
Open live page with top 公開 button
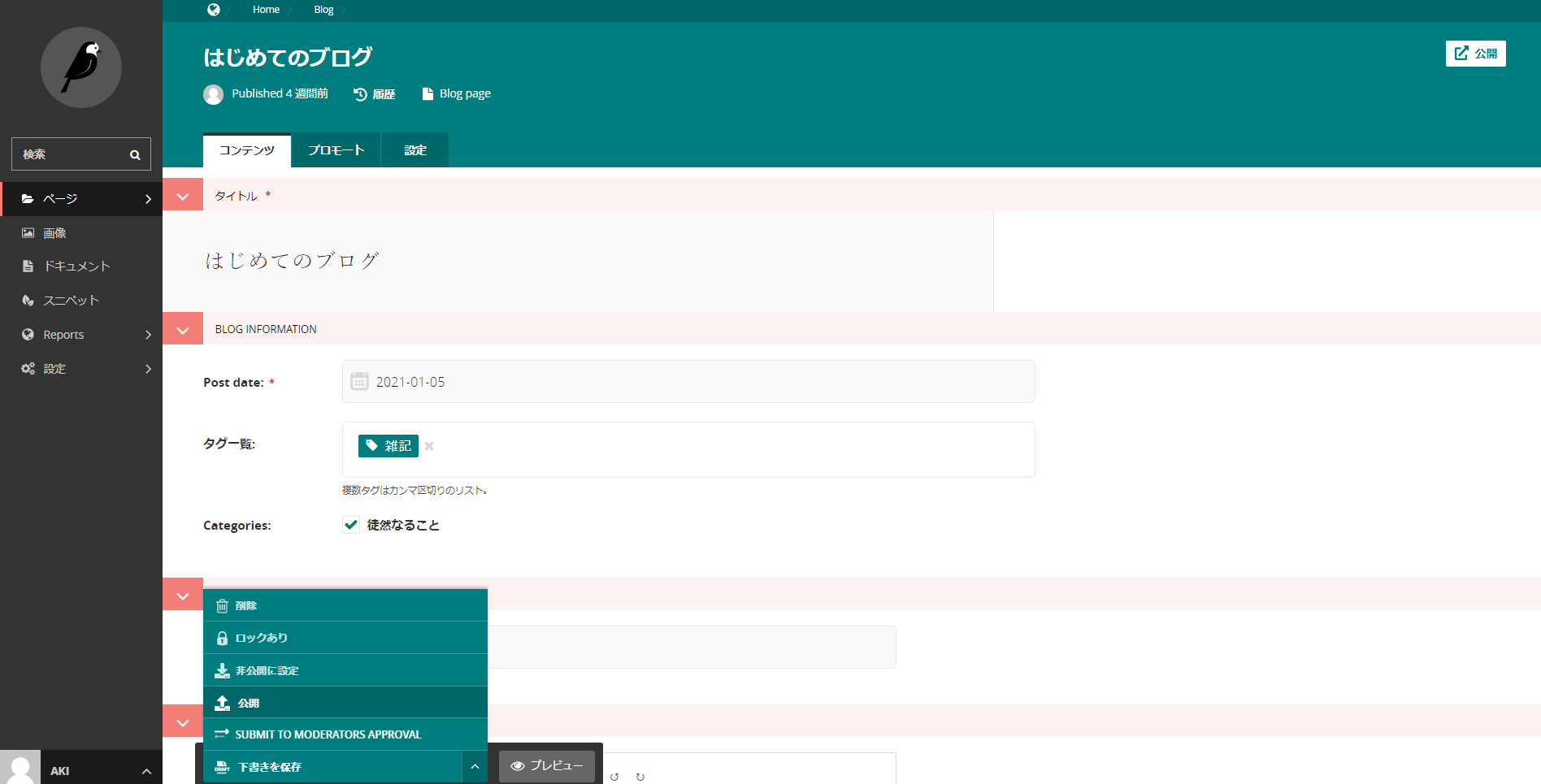click(x=1475, y=54)
